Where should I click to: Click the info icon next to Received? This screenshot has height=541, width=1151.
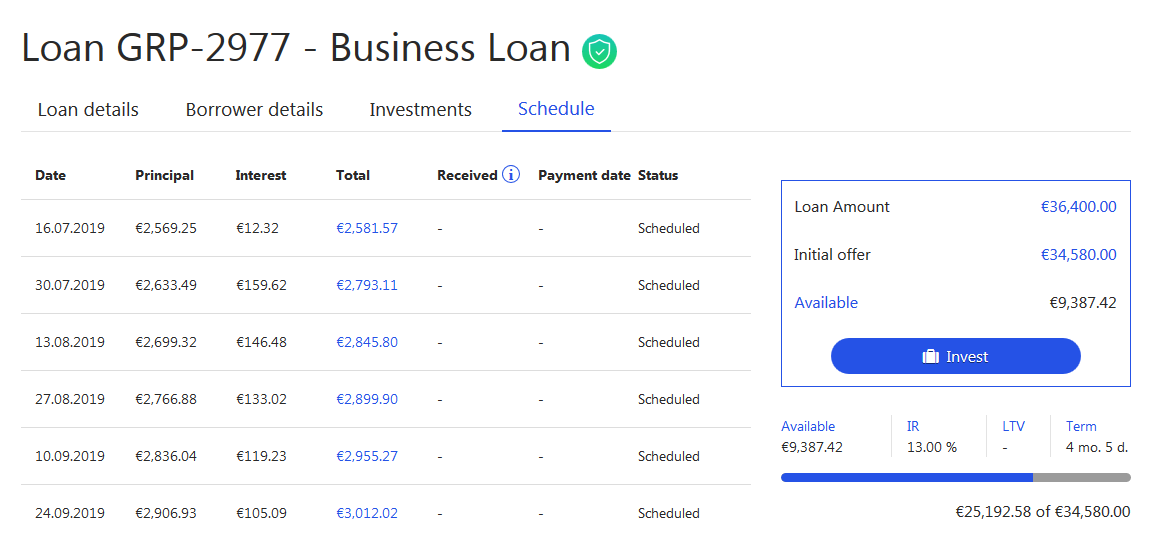pyautogui.click(x=511, y=175)
